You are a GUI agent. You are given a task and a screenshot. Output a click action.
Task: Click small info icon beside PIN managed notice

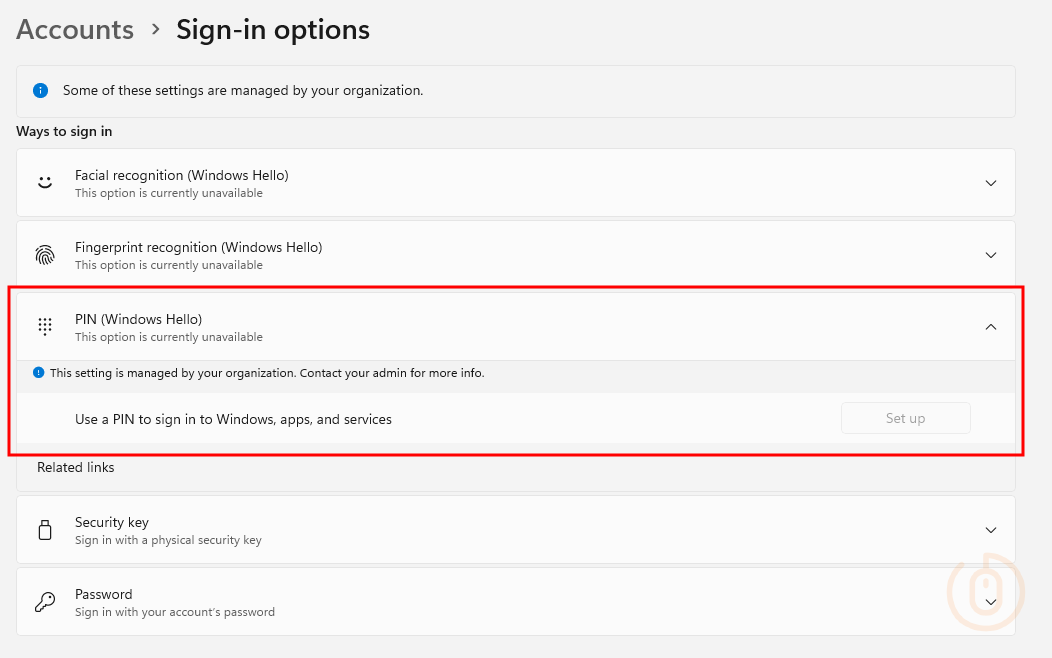(x=39, y=373)
